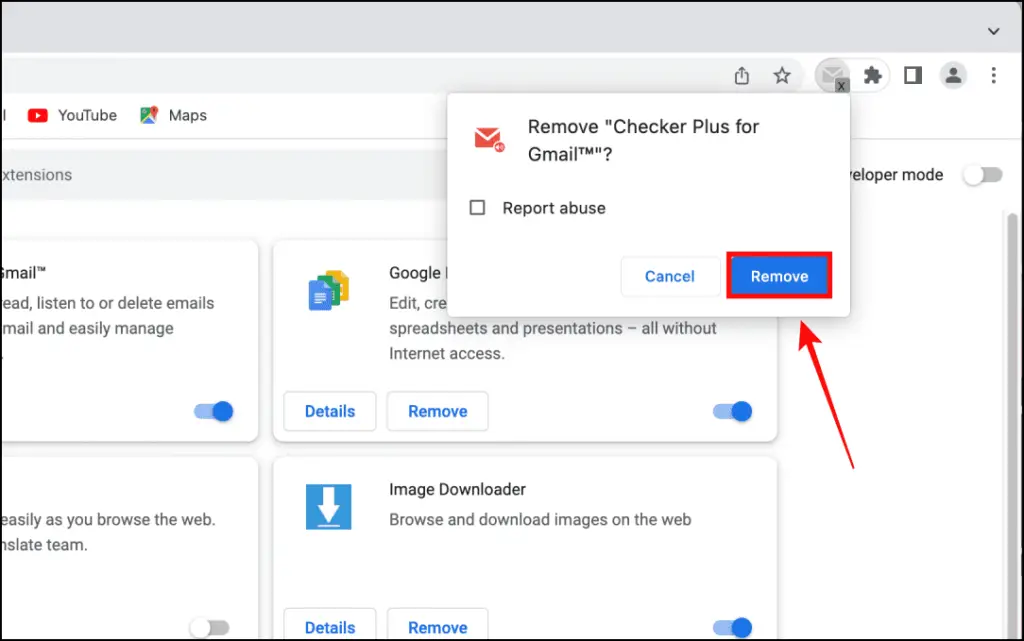This screenshot has height=641, width=1024.
Task: Turn off the Image Downloader toggle
Action: click(x=732, y=627)
